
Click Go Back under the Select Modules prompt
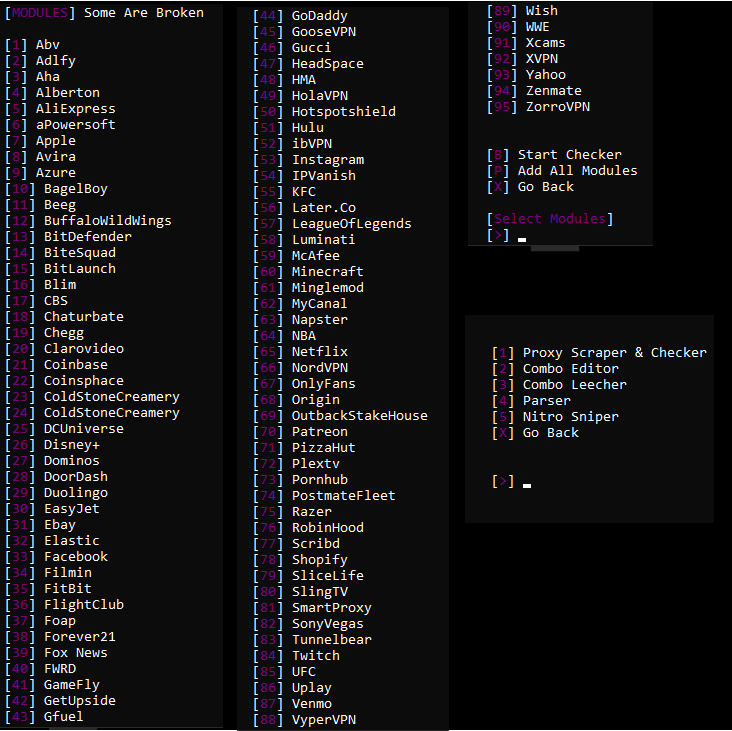tap(530, 187)
